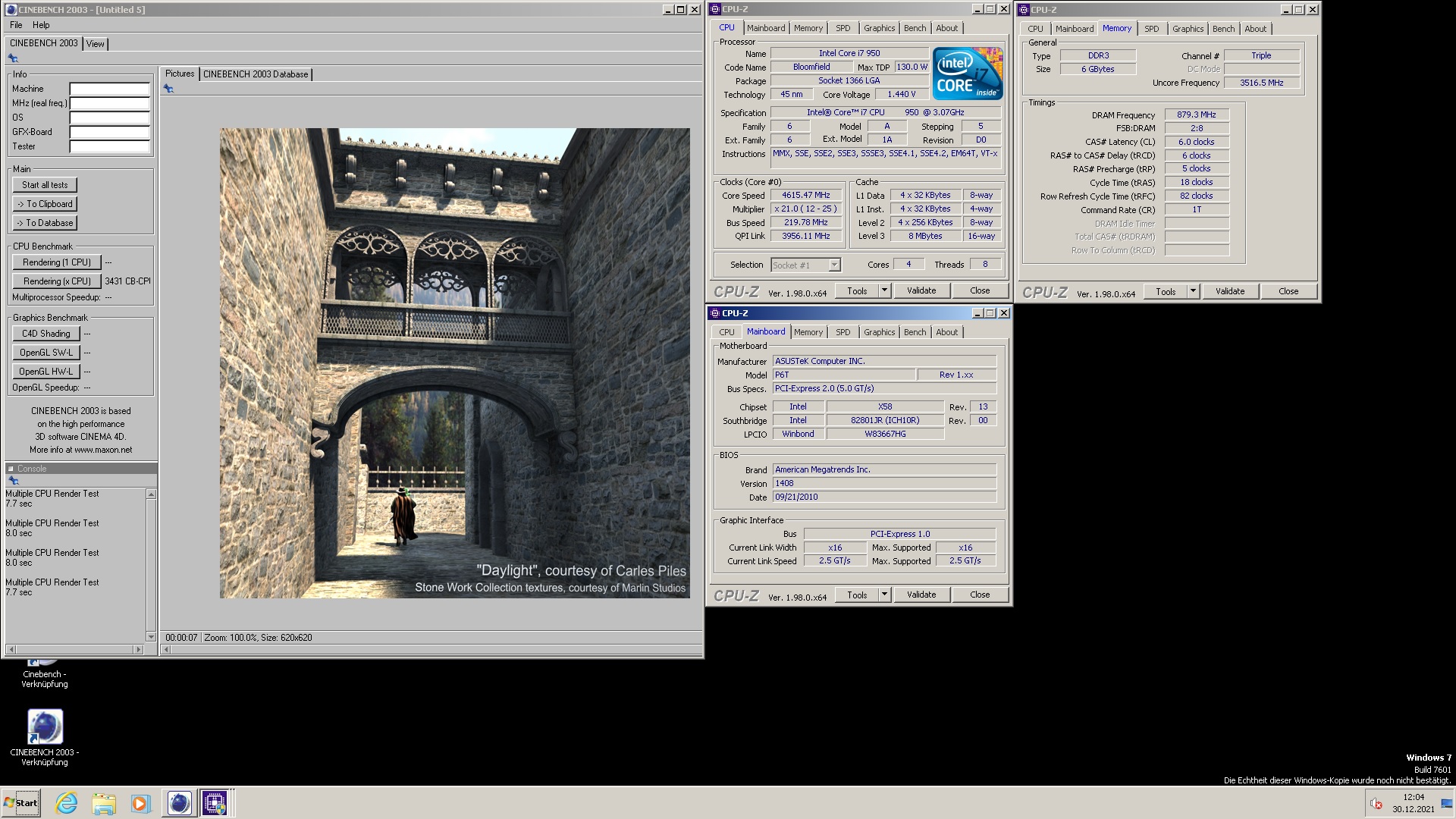The width and height of the screenshot is (1456, 819).
Task: Open the Start menu
Action: pyautogui.click(x=21, y=803)
